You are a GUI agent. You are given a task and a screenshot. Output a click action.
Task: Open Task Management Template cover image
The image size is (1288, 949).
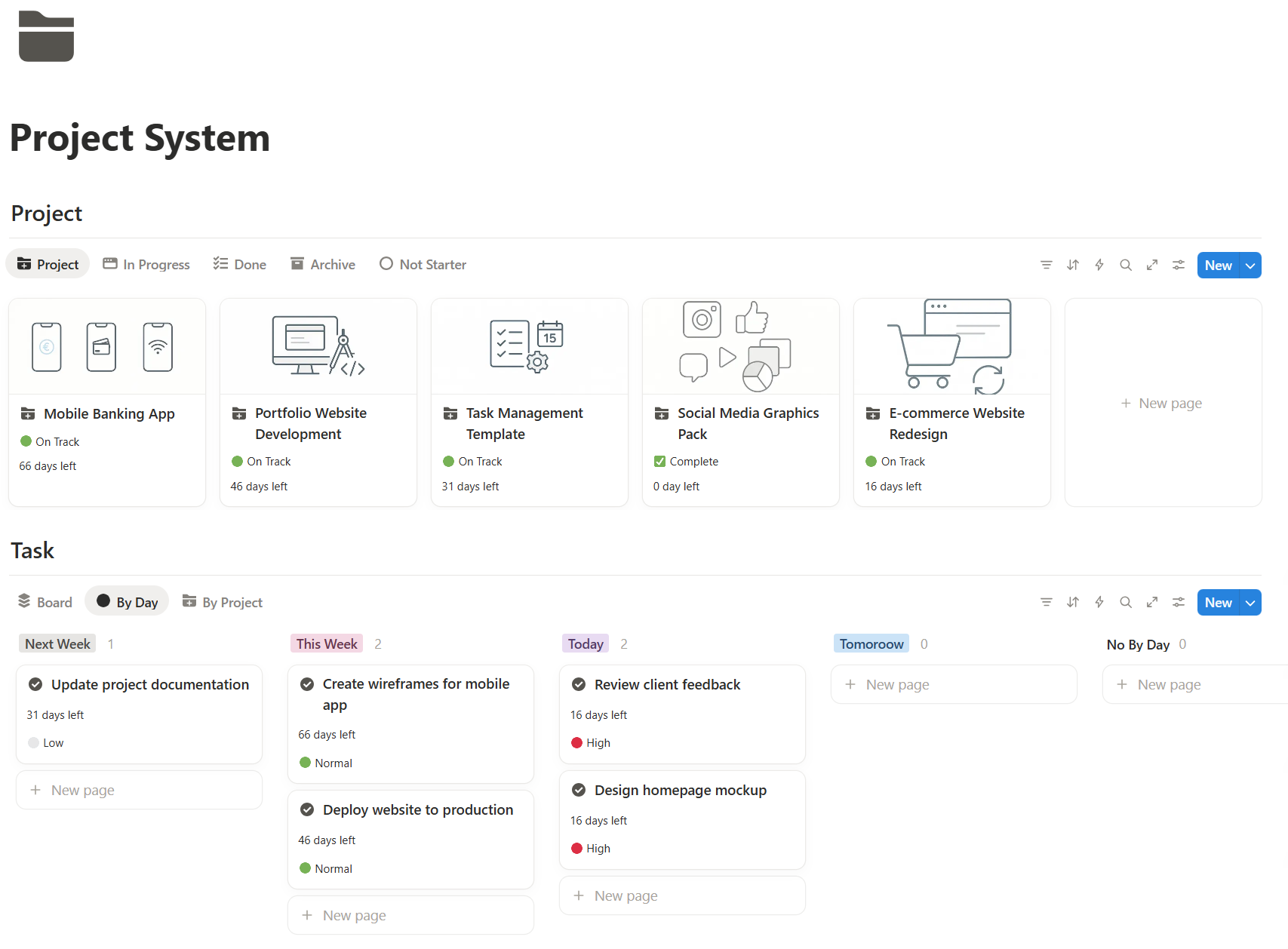[x=530, y=346]
